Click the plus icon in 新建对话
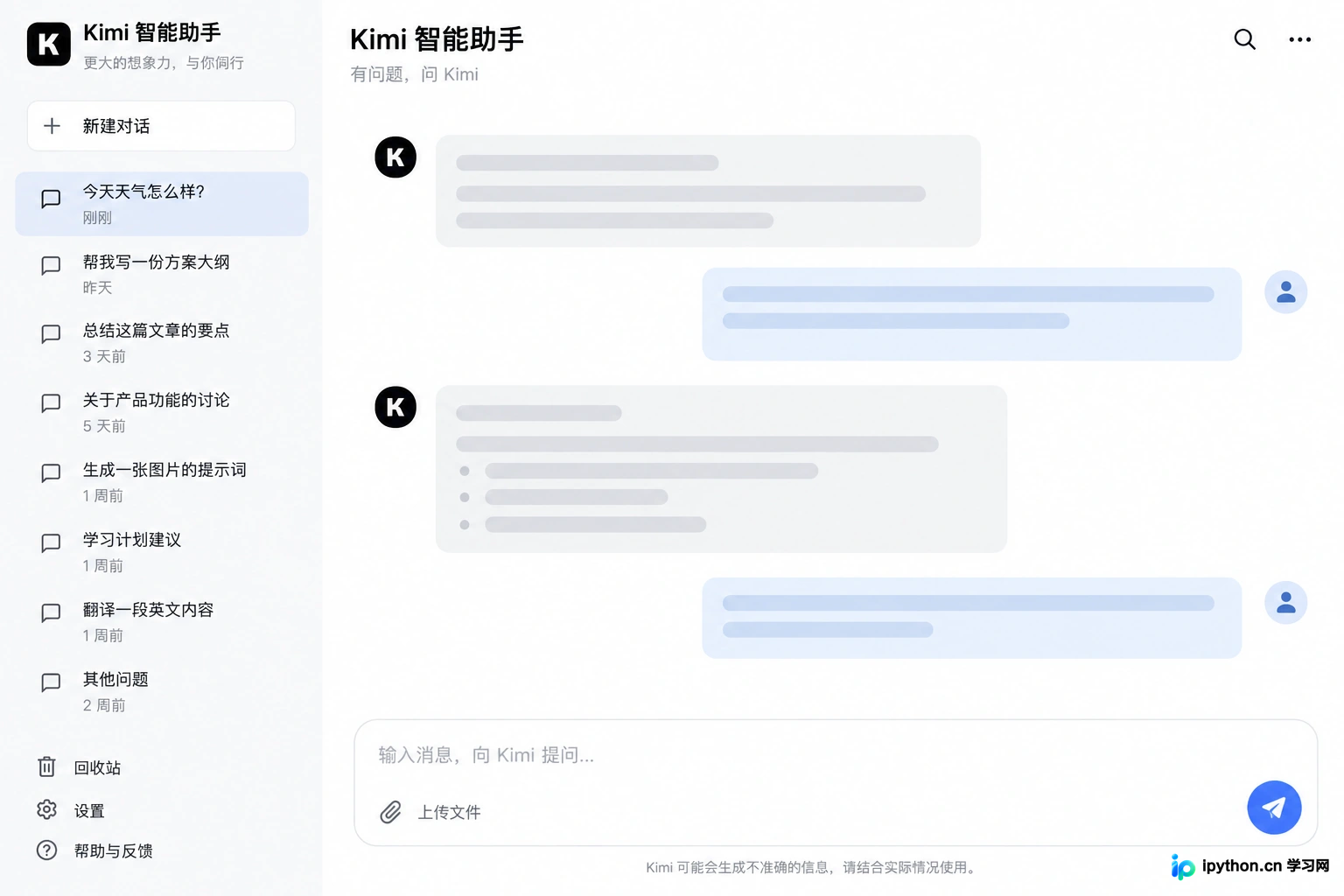 (52, 126)
